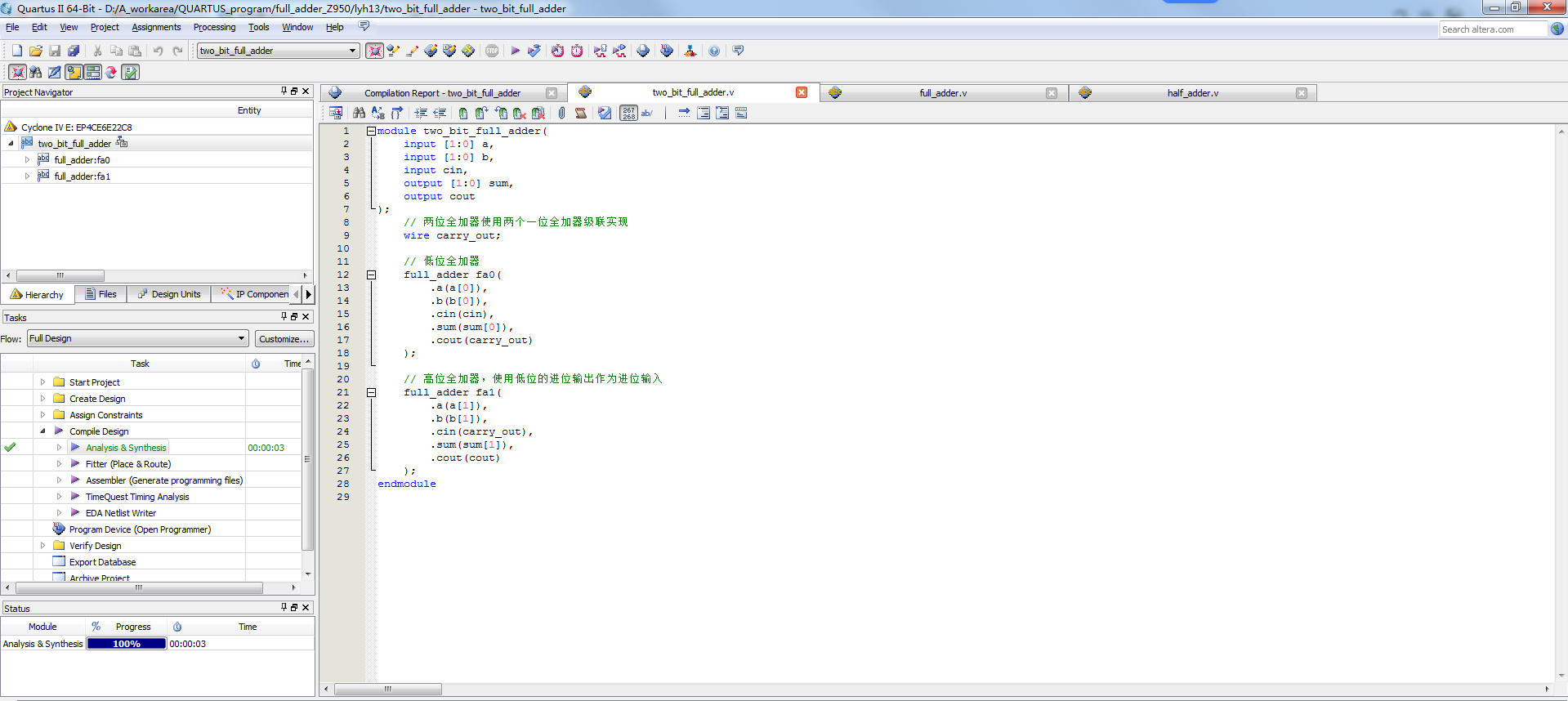Screen dimensions: 1568x701
Task: Click Find Matching Delimiter braces icon
Action: (397, 113)
